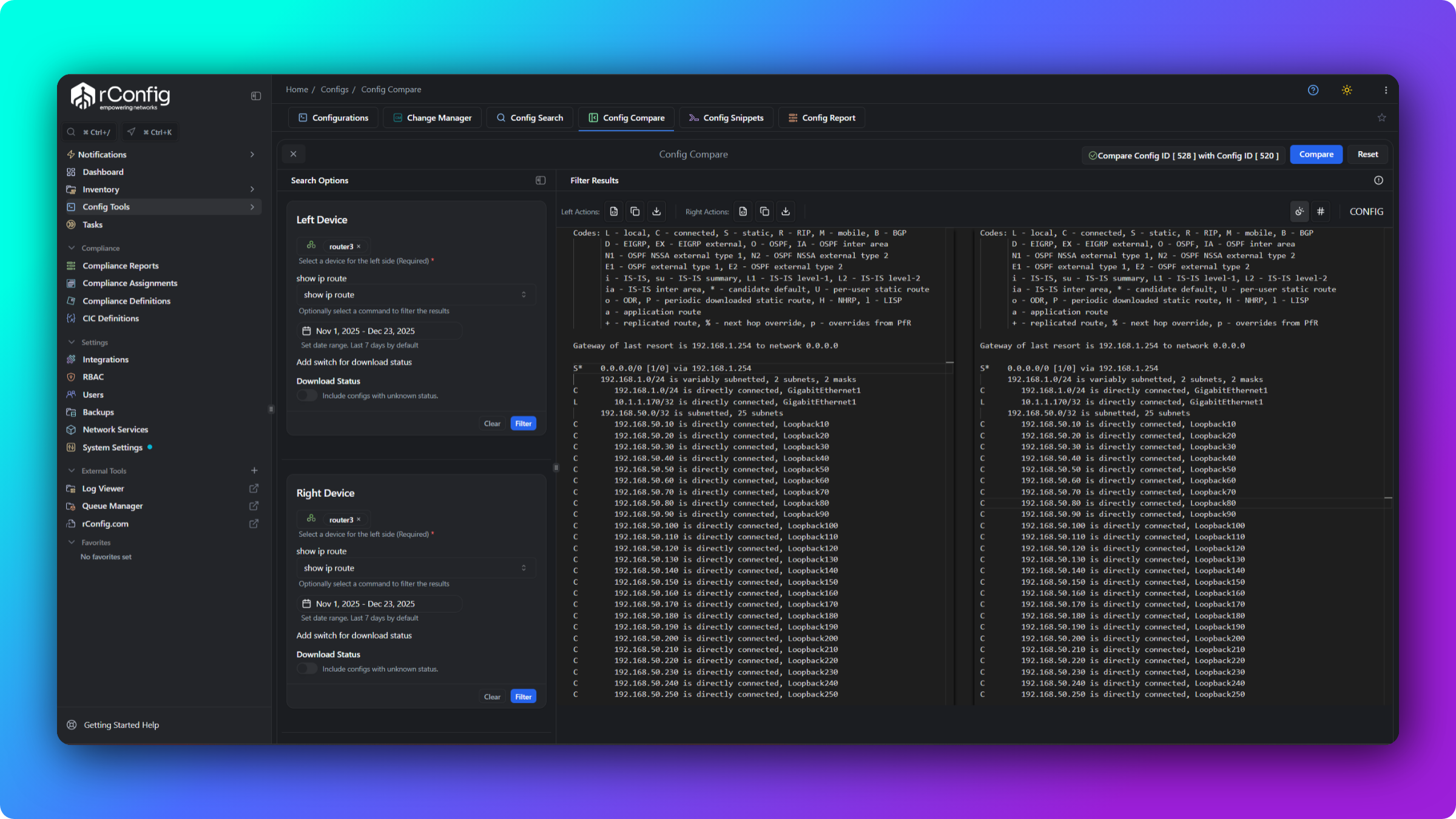Collapse the sidebar with the panel icon
The width and height of the screenshot is (1456, 819).
pyautogui.click(x=256, y=96)
